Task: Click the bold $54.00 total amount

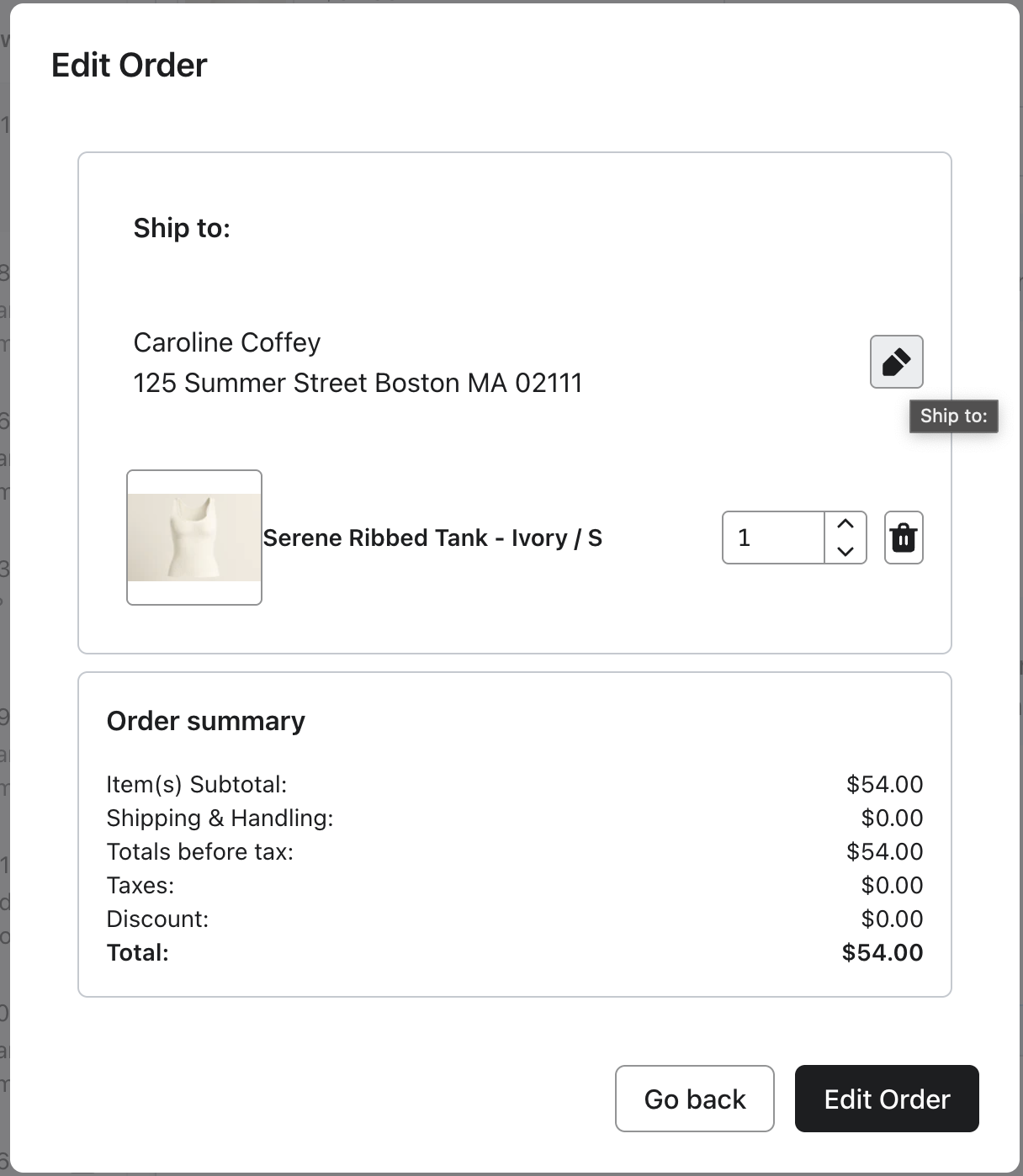Action: [x=883, y=952]
